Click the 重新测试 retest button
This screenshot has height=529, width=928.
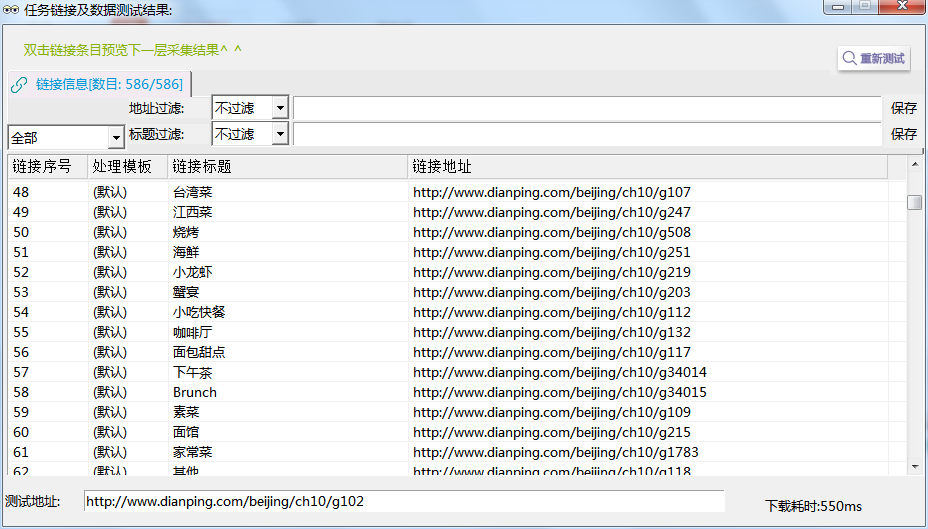pyautogui.click(x=874, y=58)
